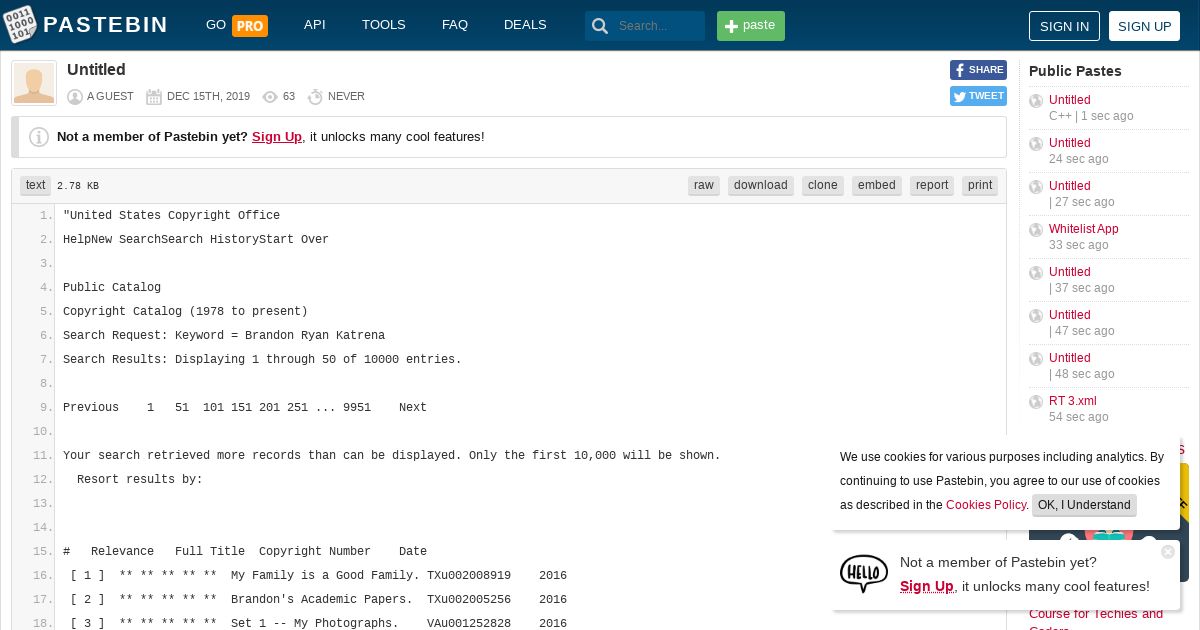Open public paste Untitled 24 sec ago
Screen dimensions: 1200x630
click(1069, 143)
